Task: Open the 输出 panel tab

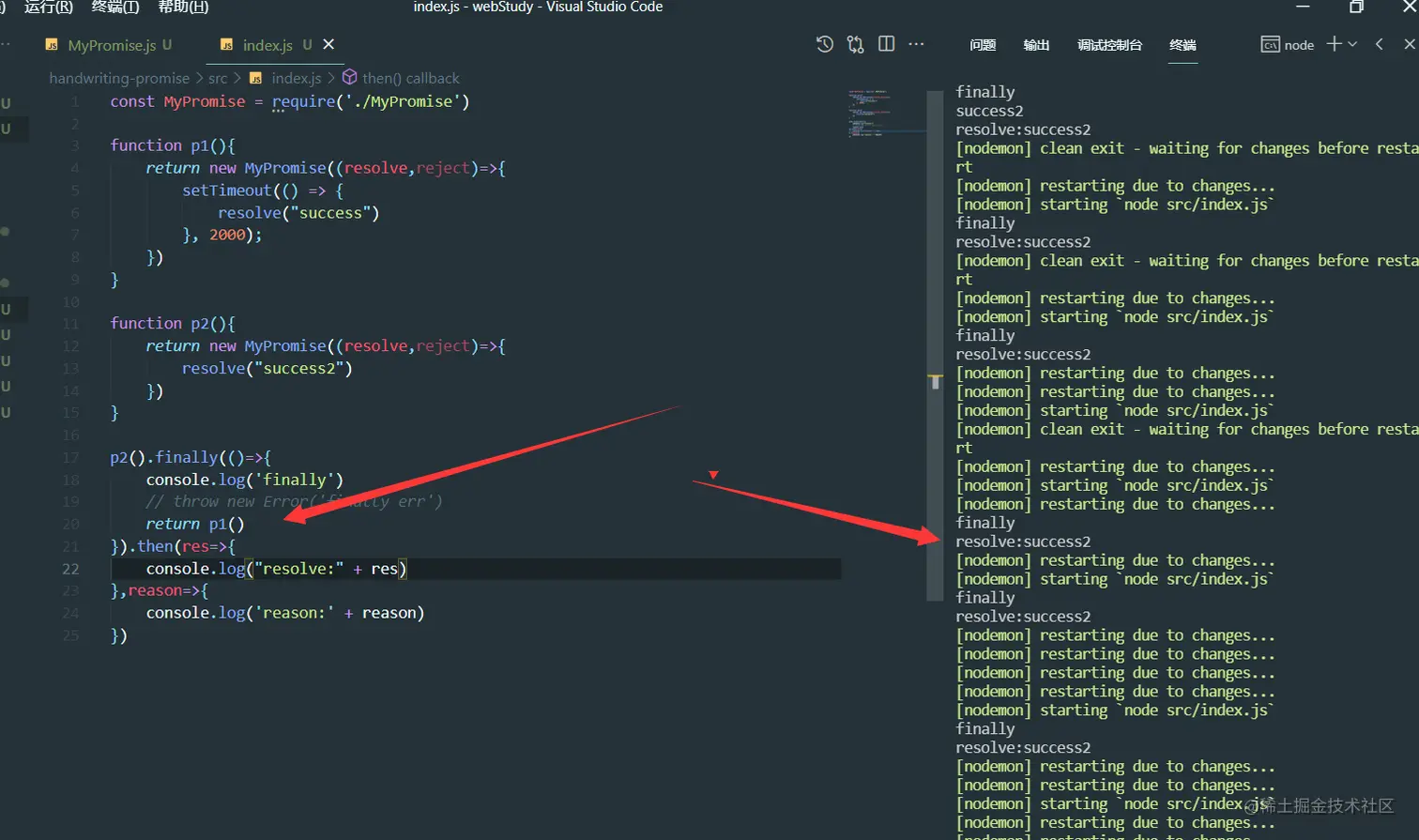Action: [1036, 45]
